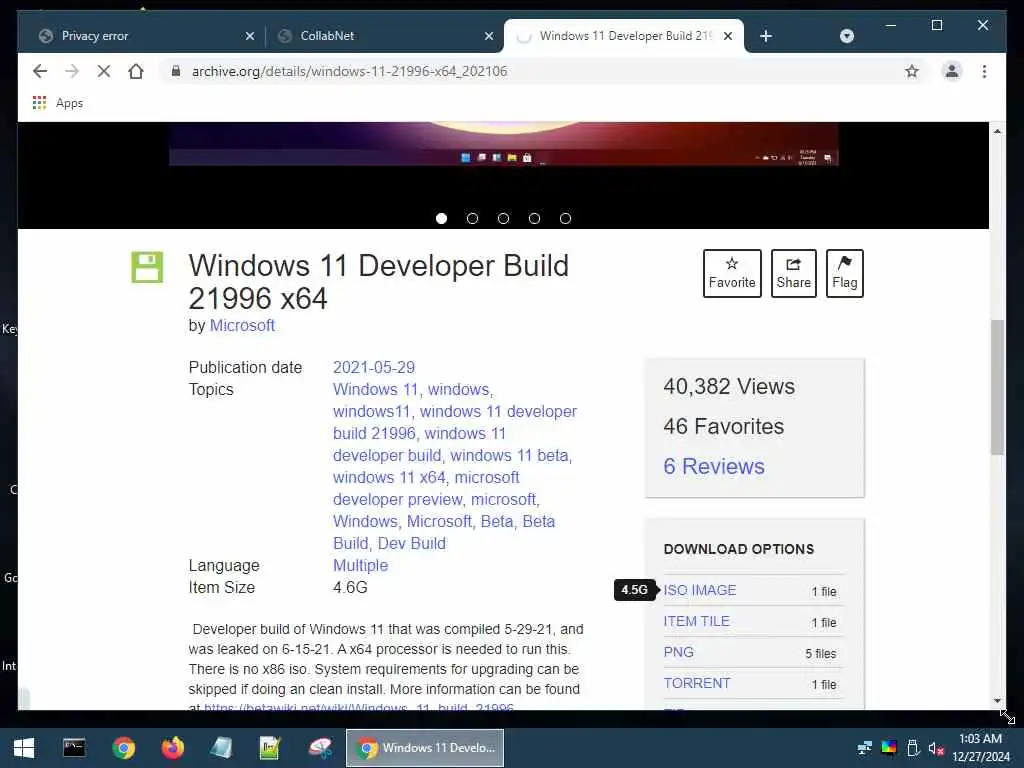This screenshot has width=1024, height=768.
Task: Open the 'Dev Build' topic link
Action: [411, 543]
